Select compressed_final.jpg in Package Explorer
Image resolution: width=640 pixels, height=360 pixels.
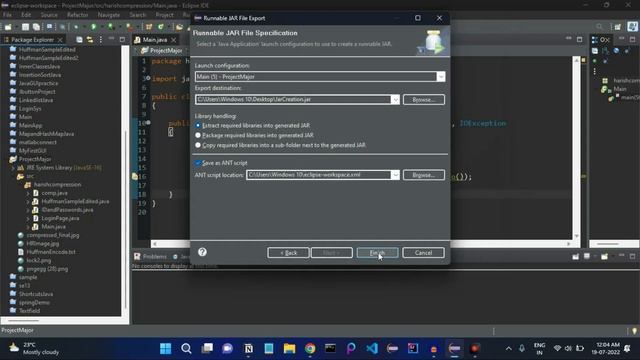53,236
